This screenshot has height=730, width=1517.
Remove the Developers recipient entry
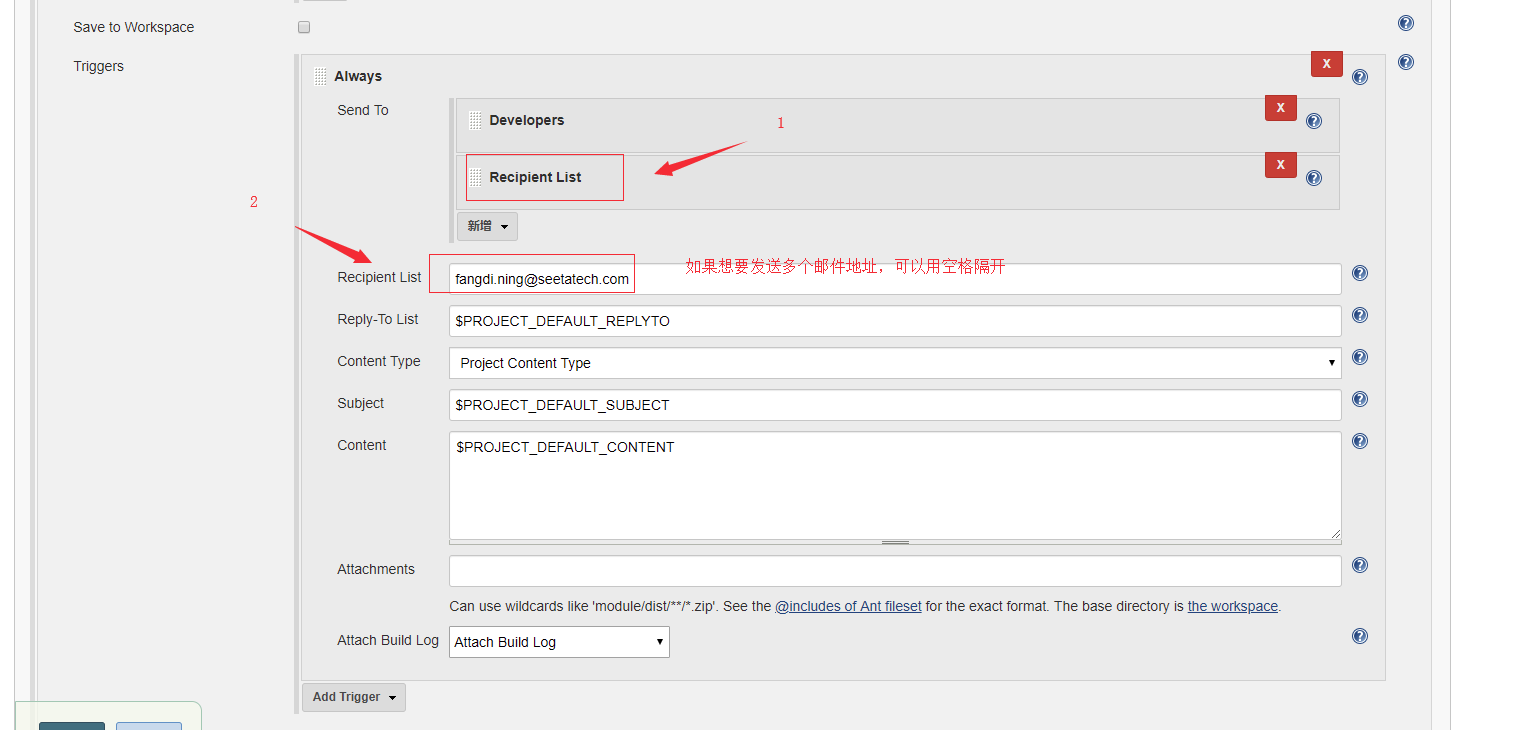click(x=1281, y=108)
